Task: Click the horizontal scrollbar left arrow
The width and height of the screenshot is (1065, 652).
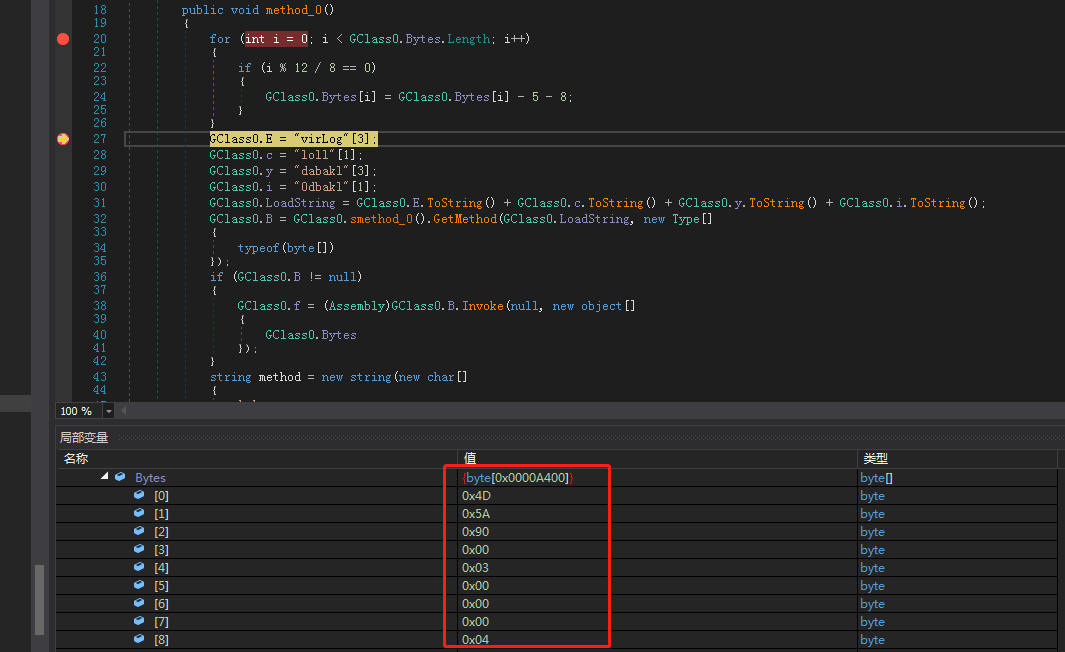Action: 124,411
